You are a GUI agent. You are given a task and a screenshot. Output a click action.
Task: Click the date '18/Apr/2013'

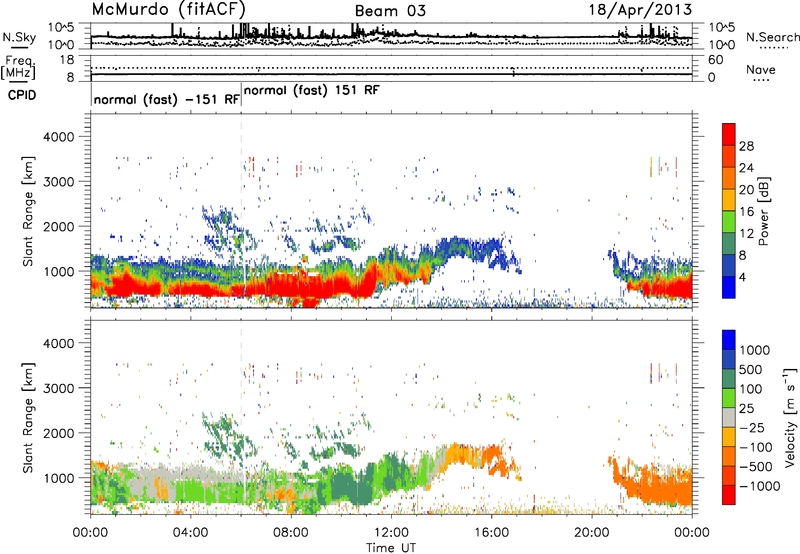[641, 10]
